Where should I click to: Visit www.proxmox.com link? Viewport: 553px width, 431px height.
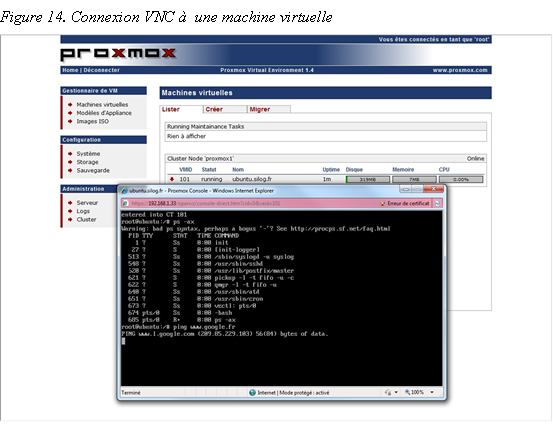[x=460, y=70]
